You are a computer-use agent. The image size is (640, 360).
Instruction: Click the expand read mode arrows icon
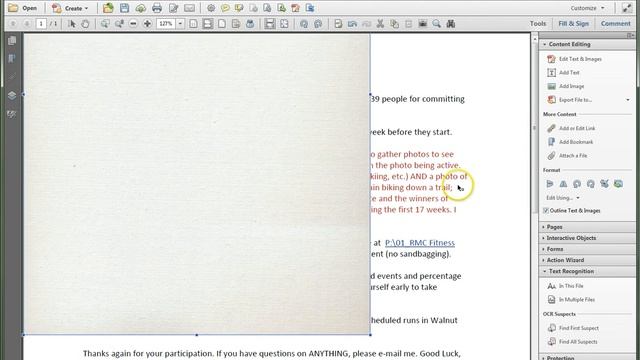[x=627, y=8]
